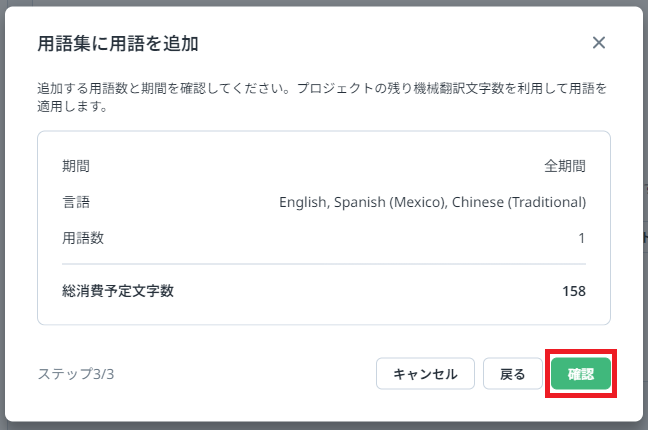
Task: Click the divider line above 総消費予定文字数
Action: point(323,264)
